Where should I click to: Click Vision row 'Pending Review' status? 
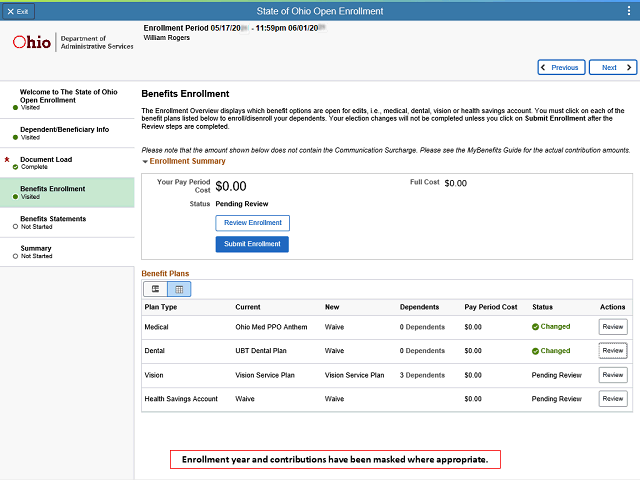(x=556, y=375)
